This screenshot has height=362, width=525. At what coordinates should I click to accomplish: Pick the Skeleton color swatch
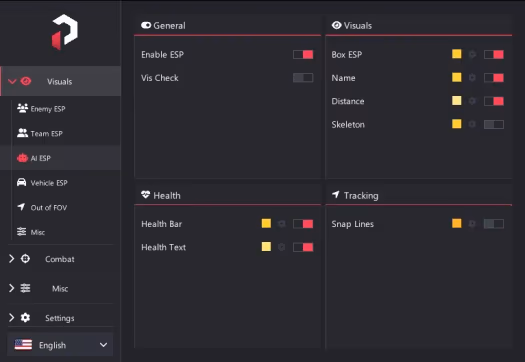click(x=457, y=124)
